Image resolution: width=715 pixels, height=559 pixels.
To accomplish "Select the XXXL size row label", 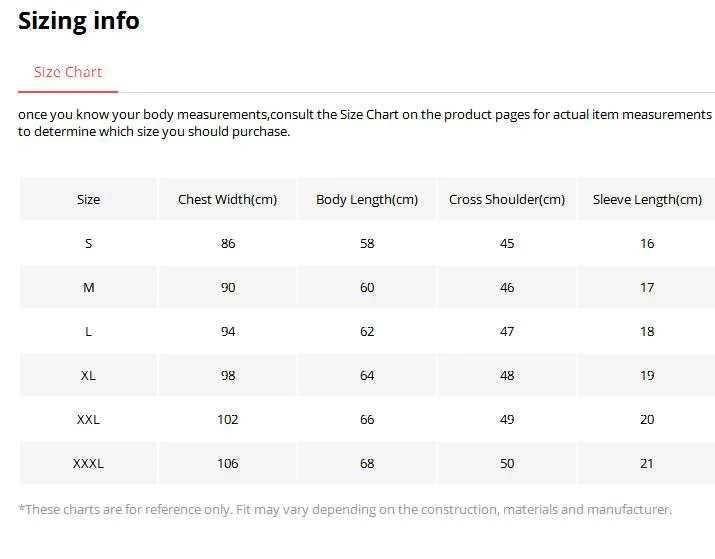I will (x=88, y=463).
